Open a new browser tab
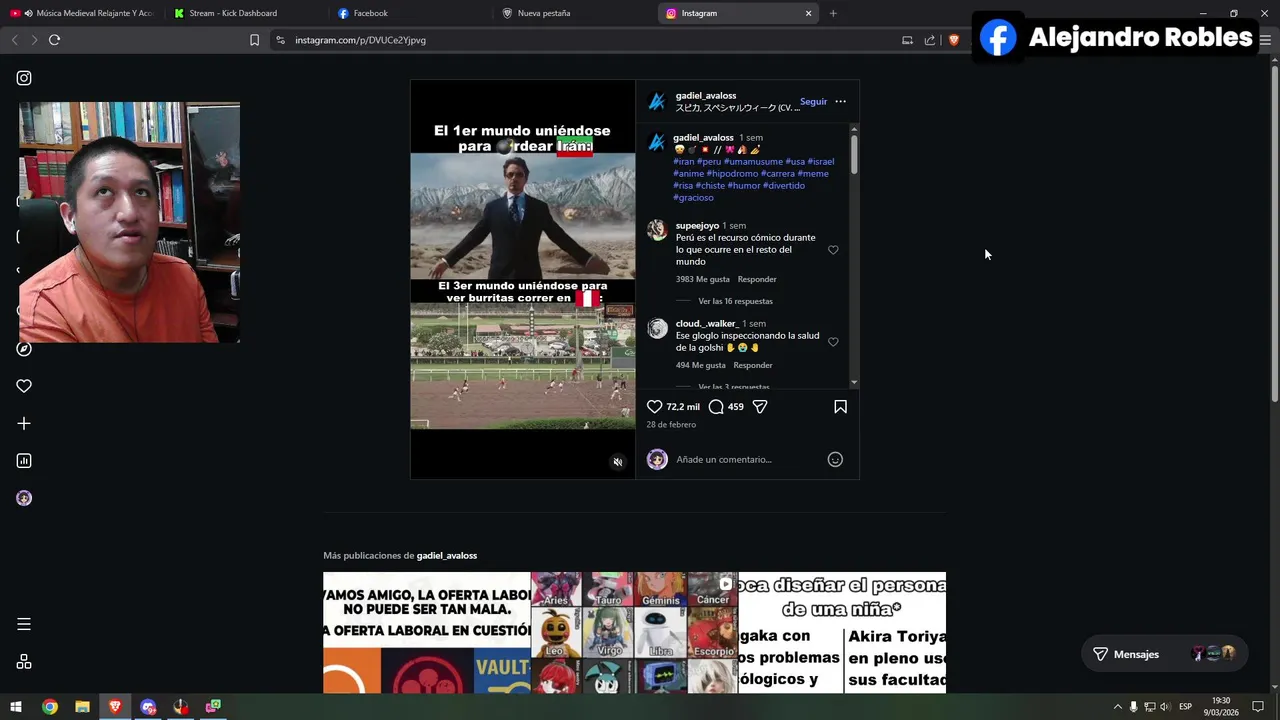Viewport: 1280px width, 720px height. click(833, 13)
